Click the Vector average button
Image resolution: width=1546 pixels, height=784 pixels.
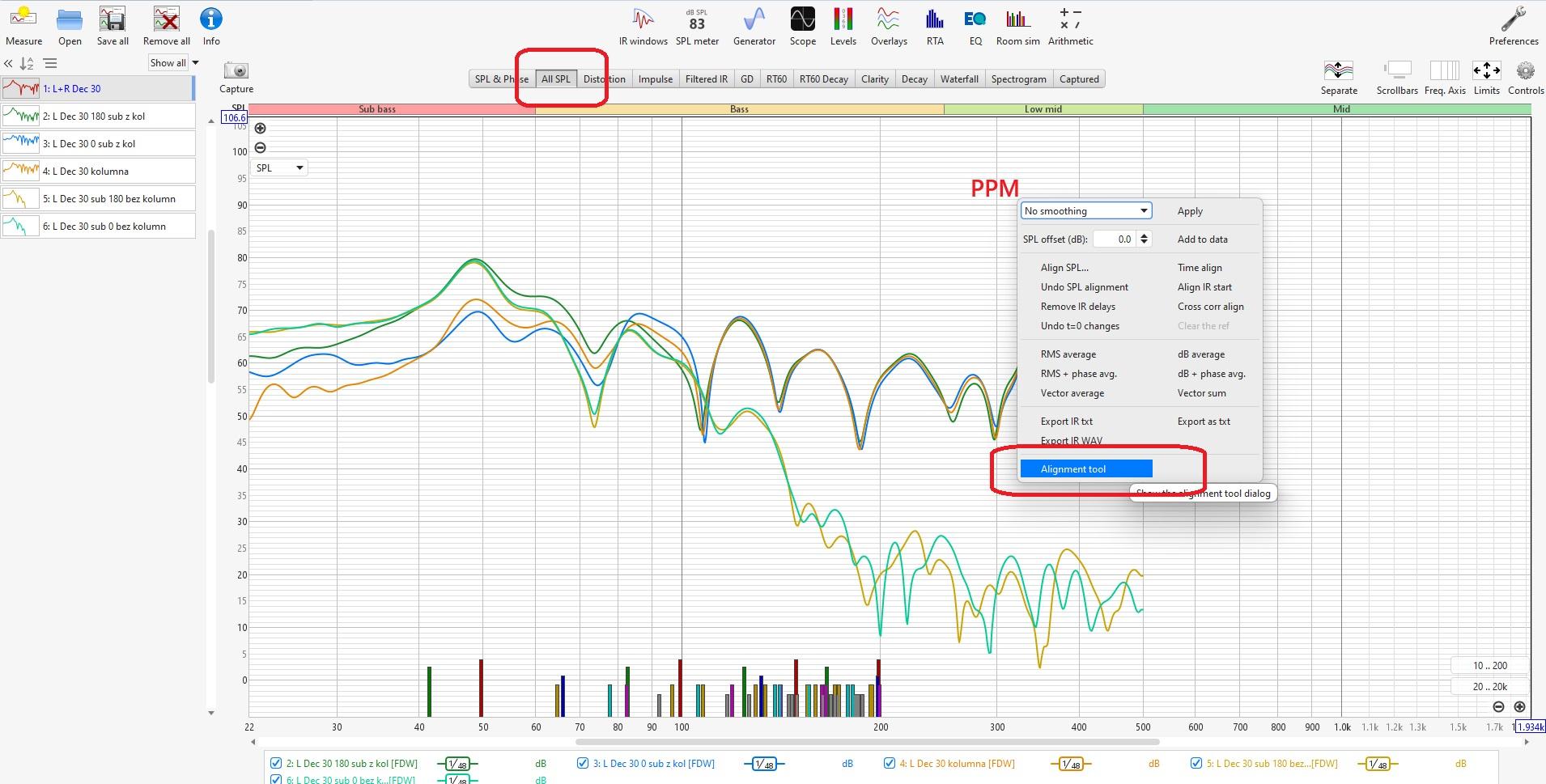[1072, 393]
